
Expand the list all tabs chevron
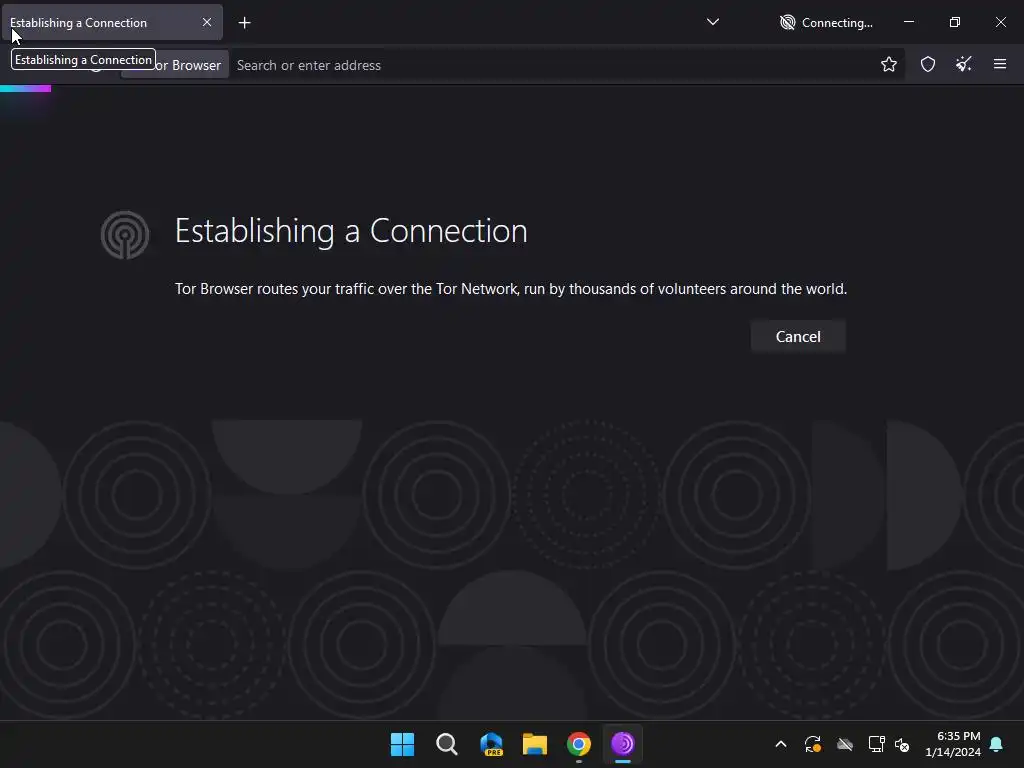[x=712, y=22]
